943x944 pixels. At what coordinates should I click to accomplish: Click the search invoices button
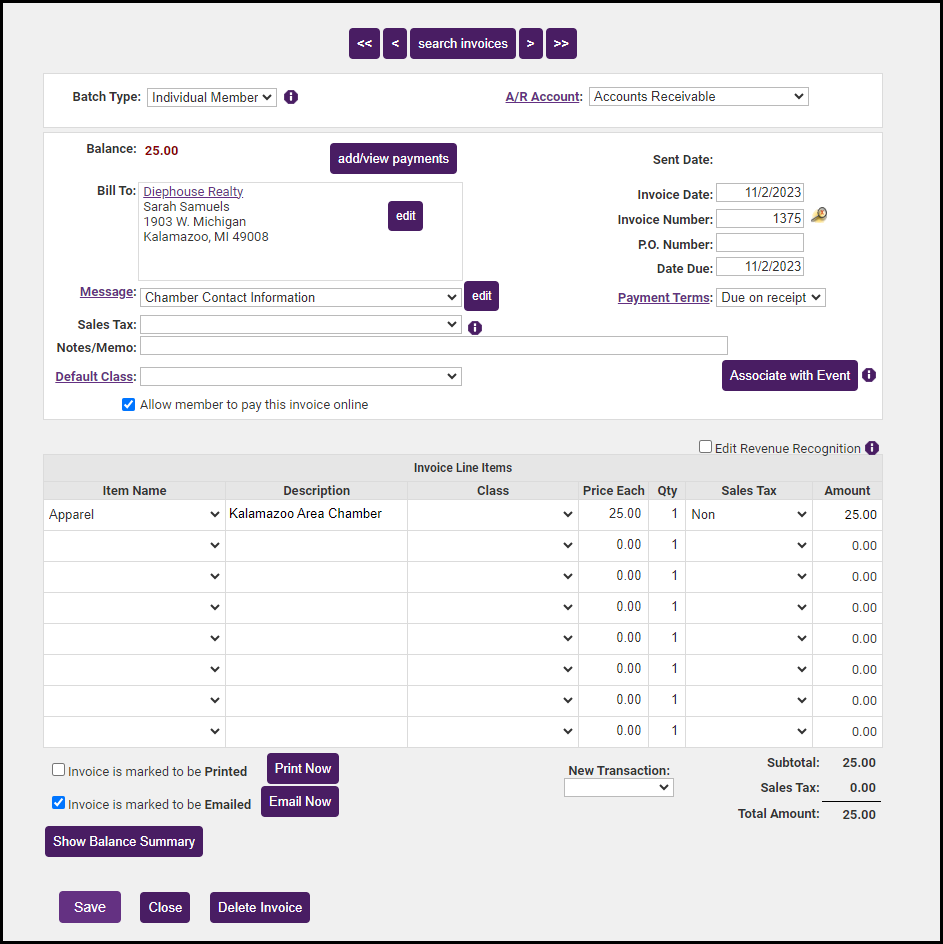[463, 43]
